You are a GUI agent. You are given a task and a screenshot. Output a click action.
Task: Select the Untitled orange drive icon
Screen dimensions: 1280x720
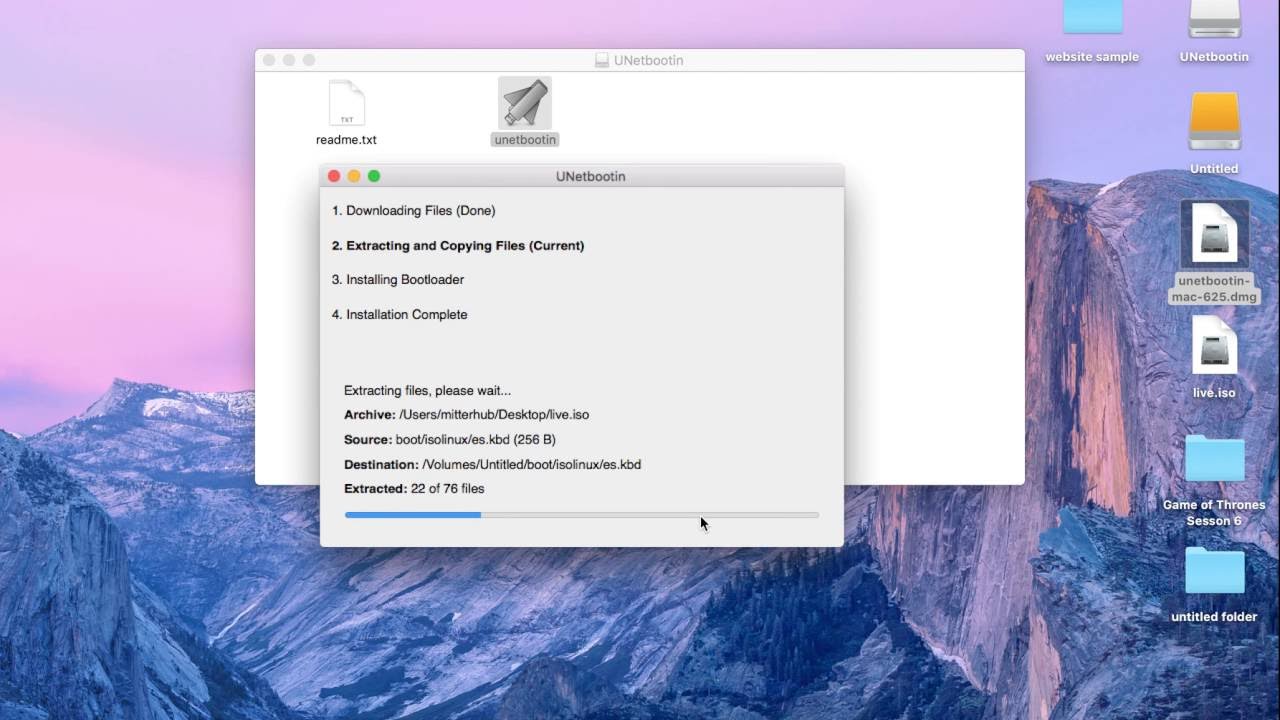pos(1214,122)
